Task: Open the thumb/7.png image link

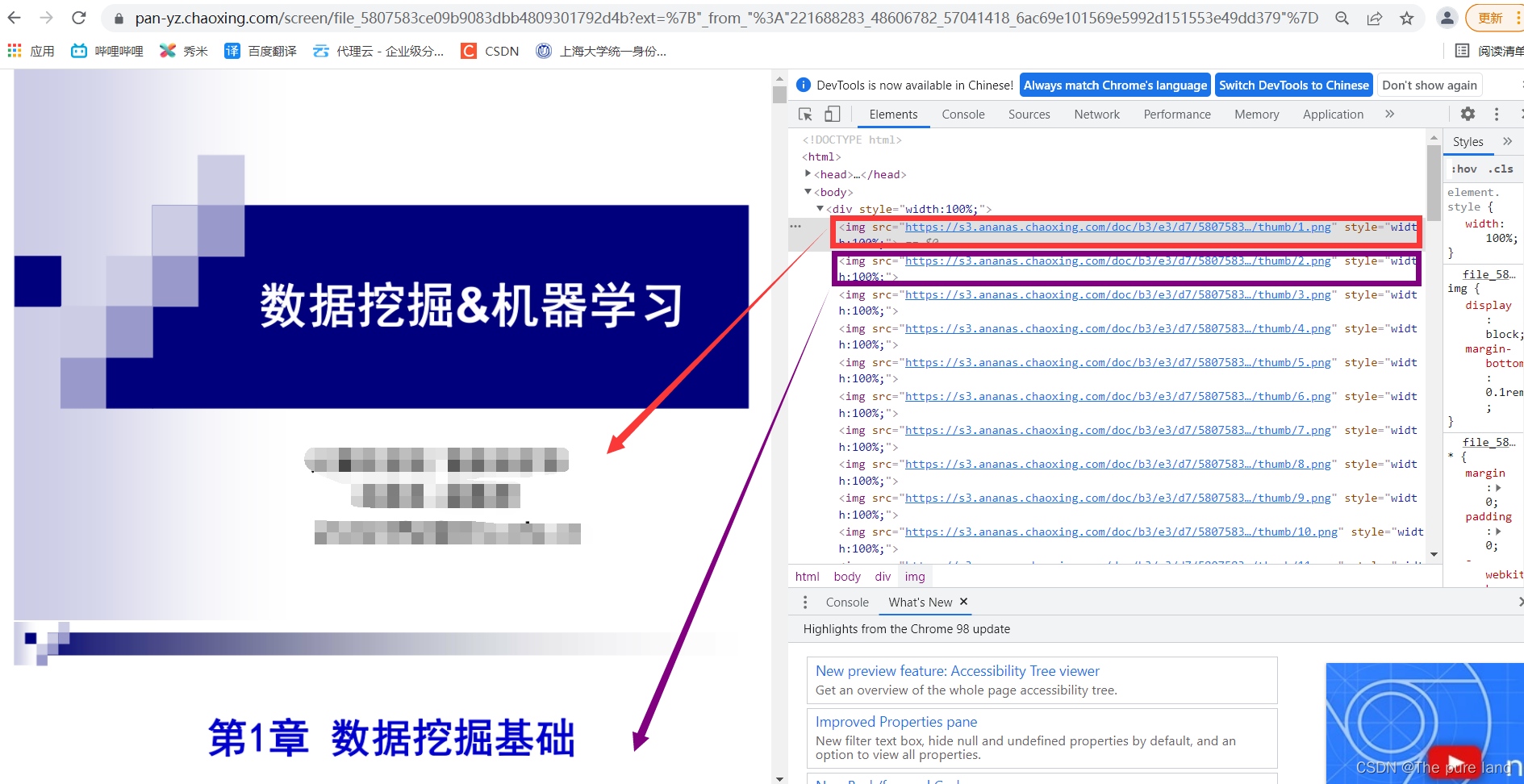Action: tap(1117, 431)
